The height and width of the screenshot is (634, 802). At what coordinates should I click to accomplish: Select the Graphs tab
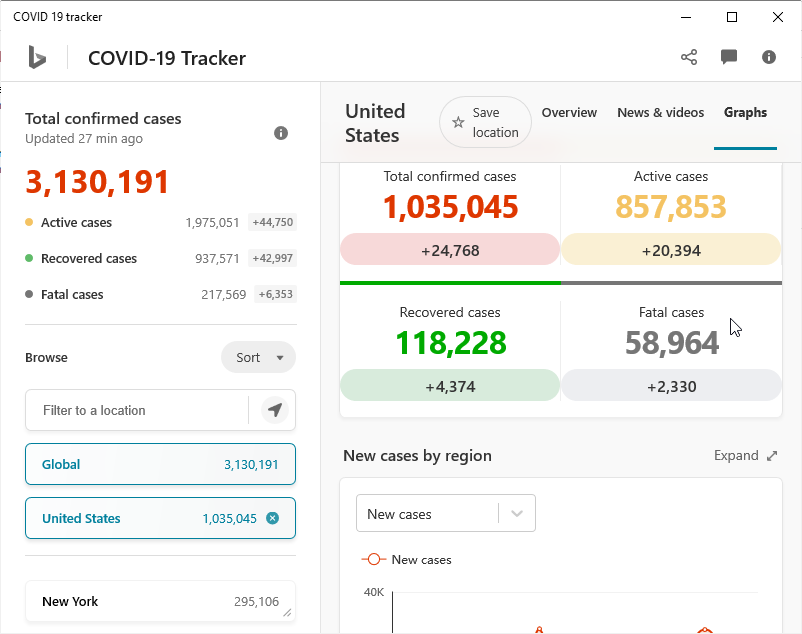coord(745,112)
